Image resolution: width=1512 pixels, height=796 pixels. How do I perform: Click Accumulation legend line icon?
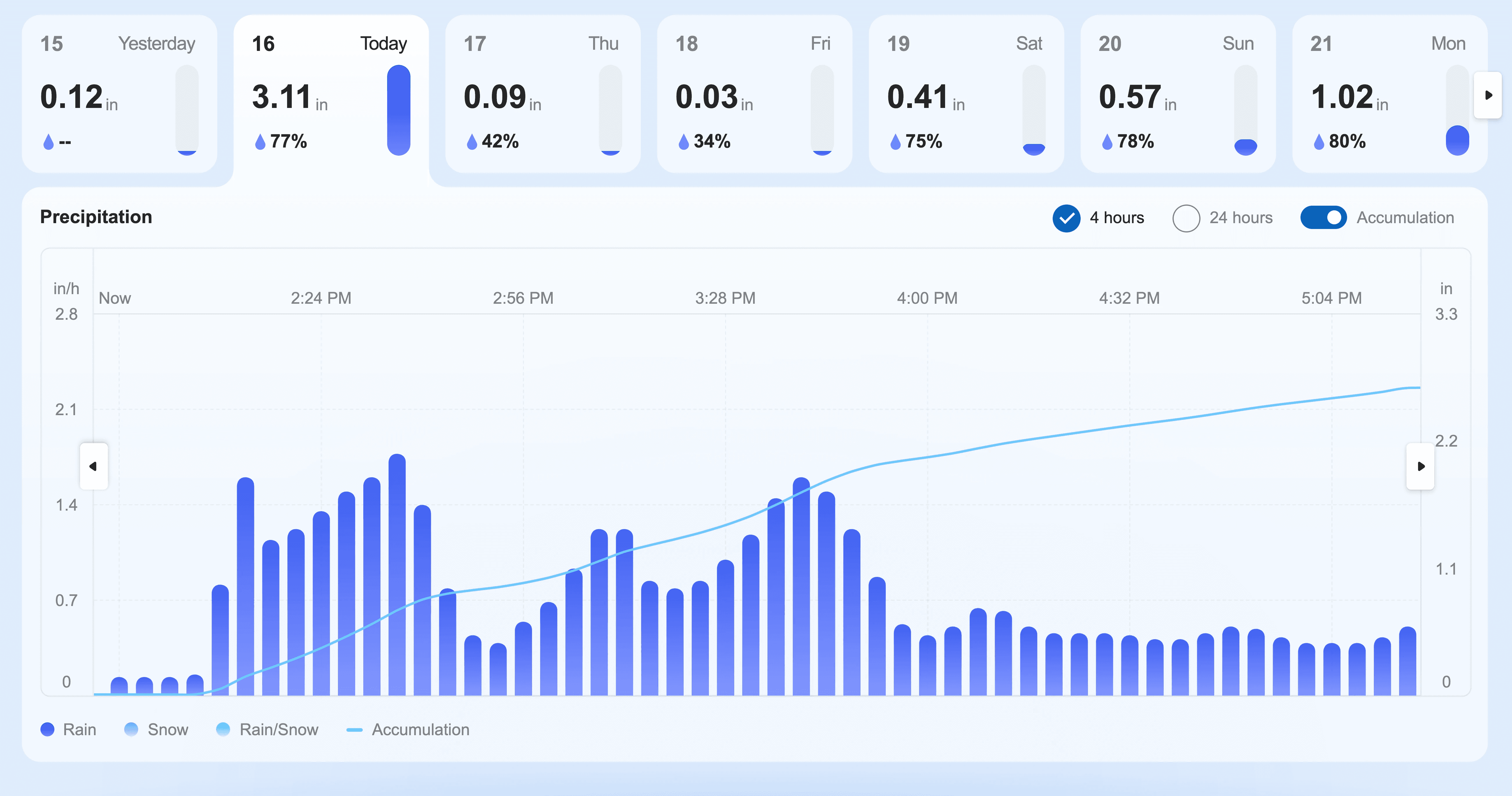[354, 730]
